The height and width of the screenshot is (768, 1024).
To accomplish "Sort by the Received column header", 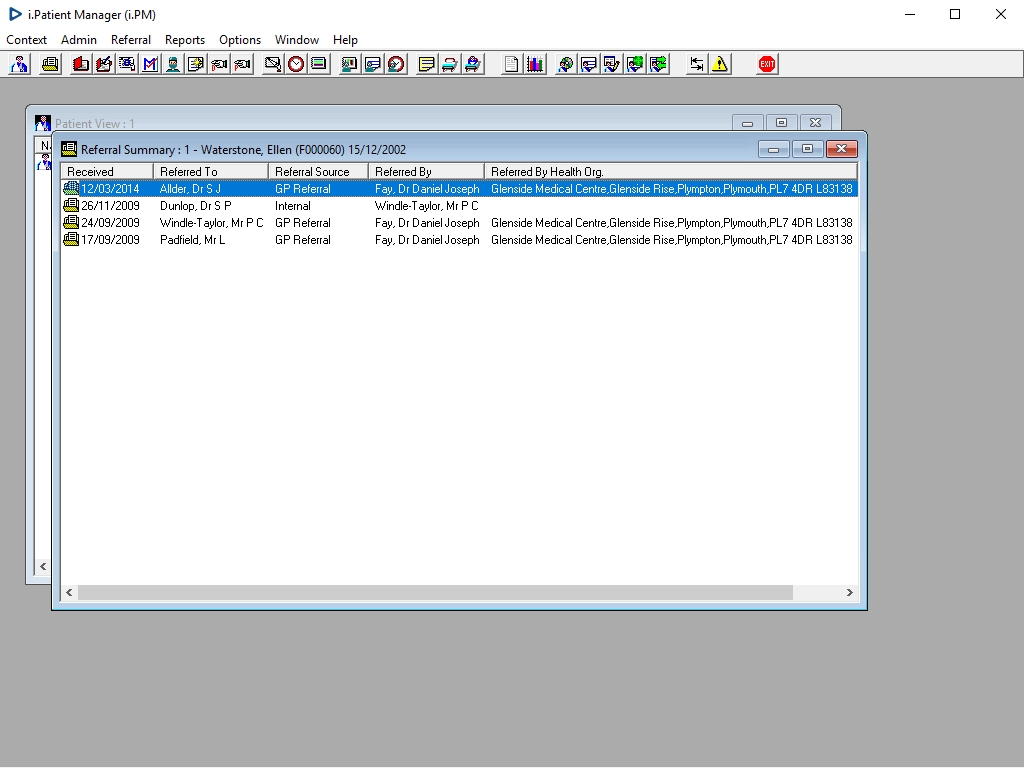I will (x=107, y=172).
